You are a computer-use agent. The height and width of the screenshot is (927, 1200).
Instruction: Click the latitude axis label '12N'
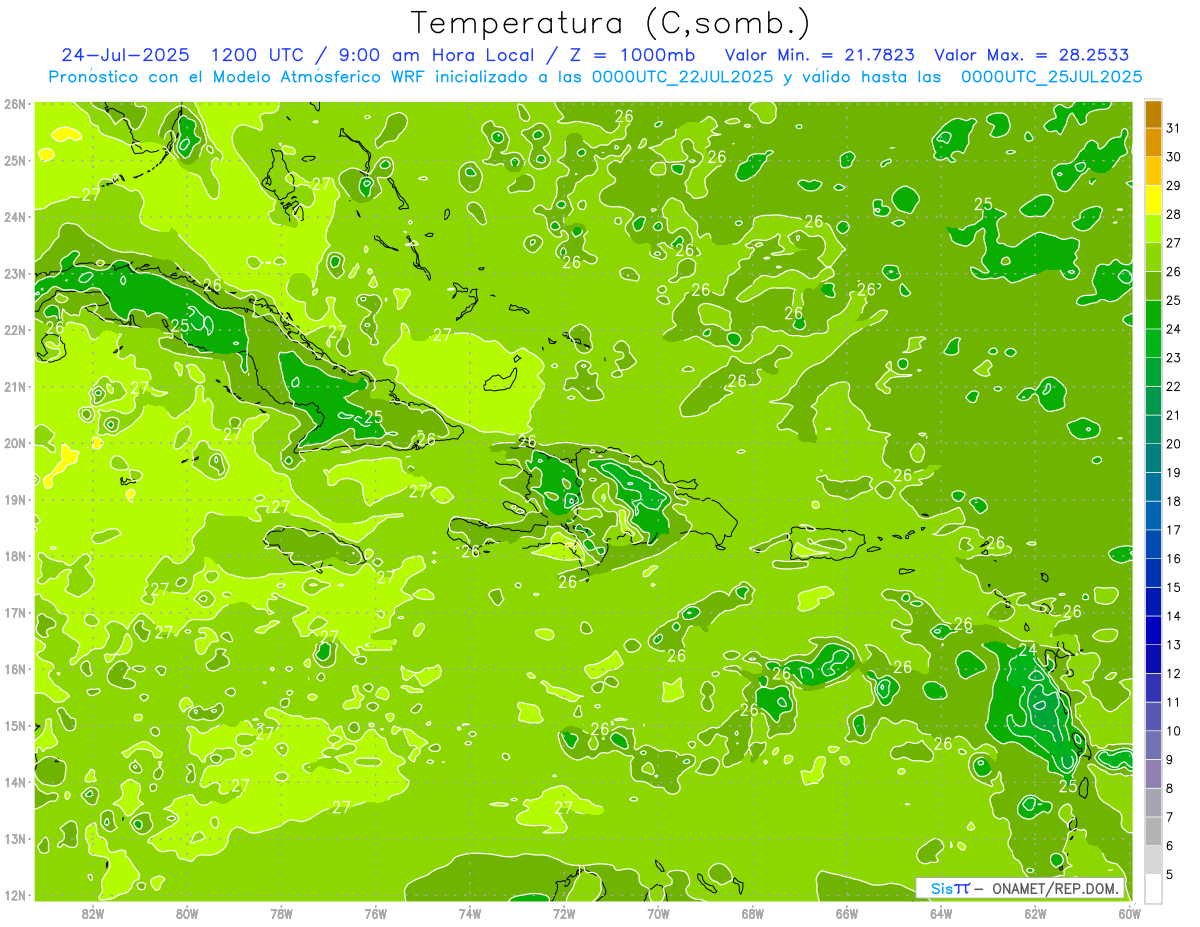(x=15, y=895)
